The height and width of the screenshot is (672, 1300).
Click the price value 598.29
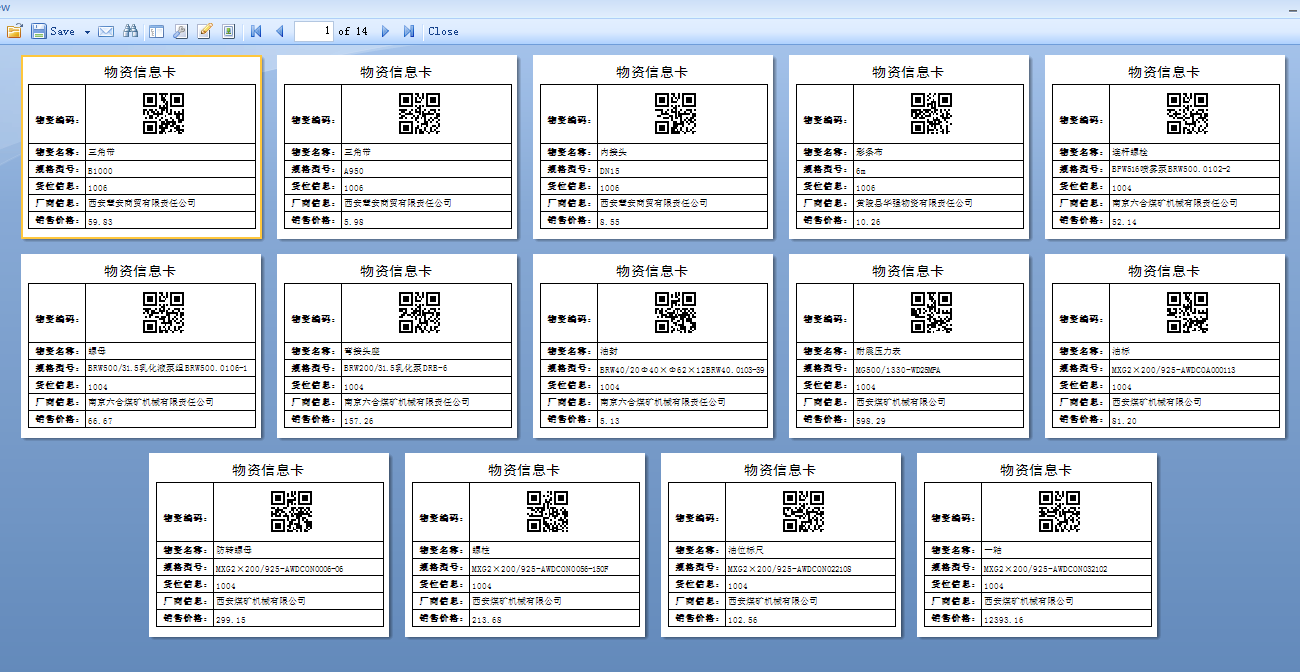click(x=871, y=421)
